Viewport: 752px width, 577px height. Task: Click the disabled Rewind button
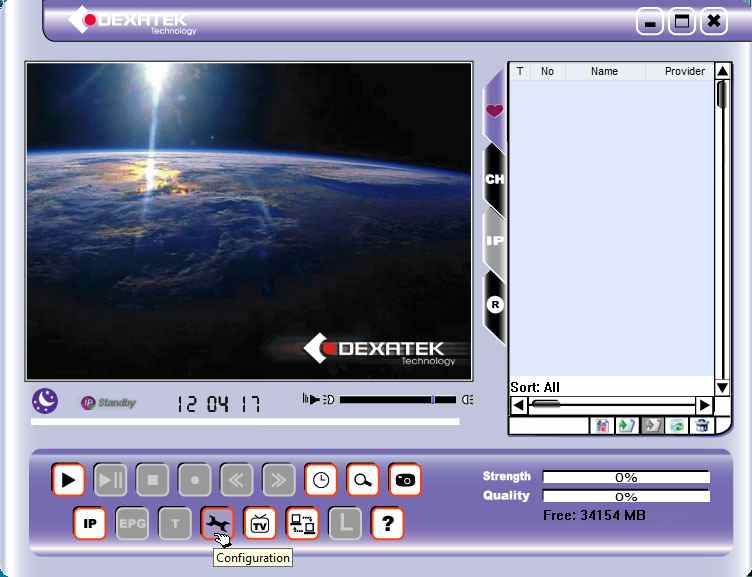(x=236, y=479)
